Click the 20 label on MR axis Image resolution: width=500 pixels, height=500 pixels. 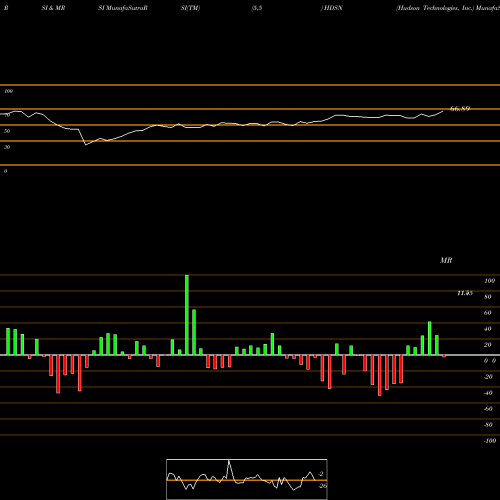pyautogui.click(x=487, y=345)
